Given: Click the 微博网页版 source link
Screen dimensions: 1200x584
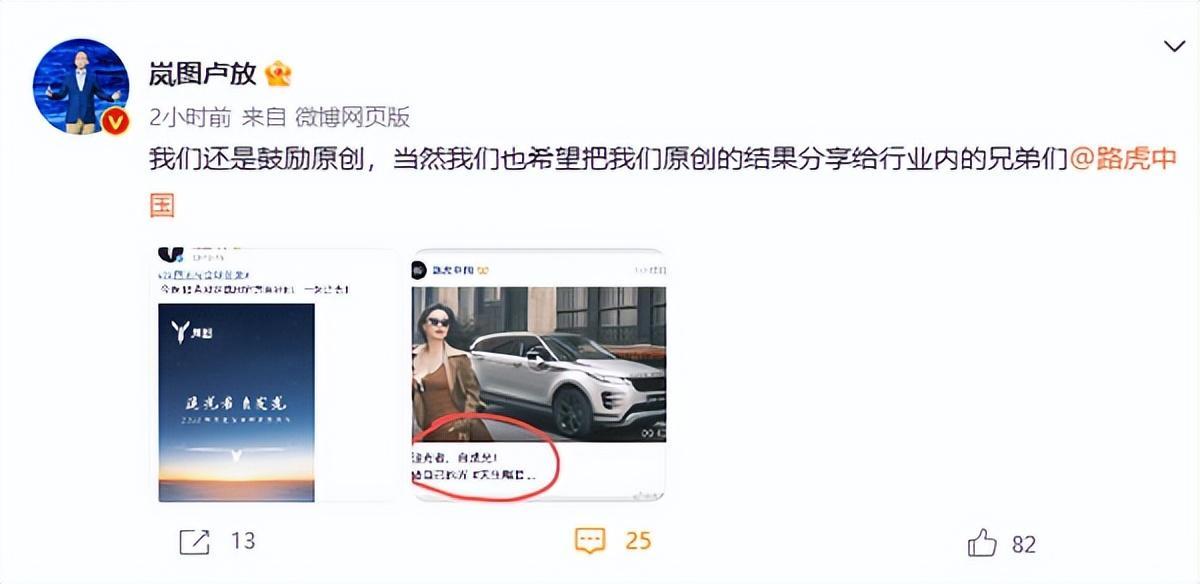Looking at the screenshot, I should point(352,117).
